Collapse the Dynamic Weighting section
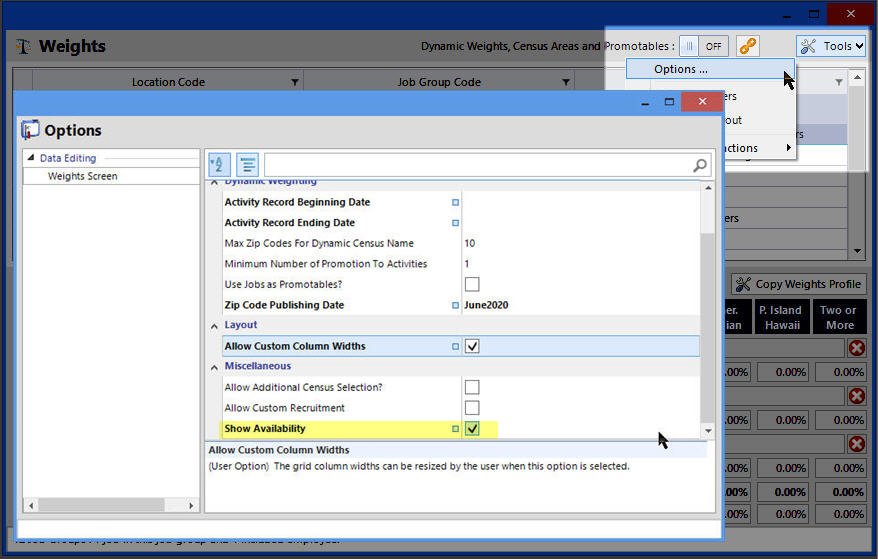This screenshot has width=878, height=559. [214, 183]
